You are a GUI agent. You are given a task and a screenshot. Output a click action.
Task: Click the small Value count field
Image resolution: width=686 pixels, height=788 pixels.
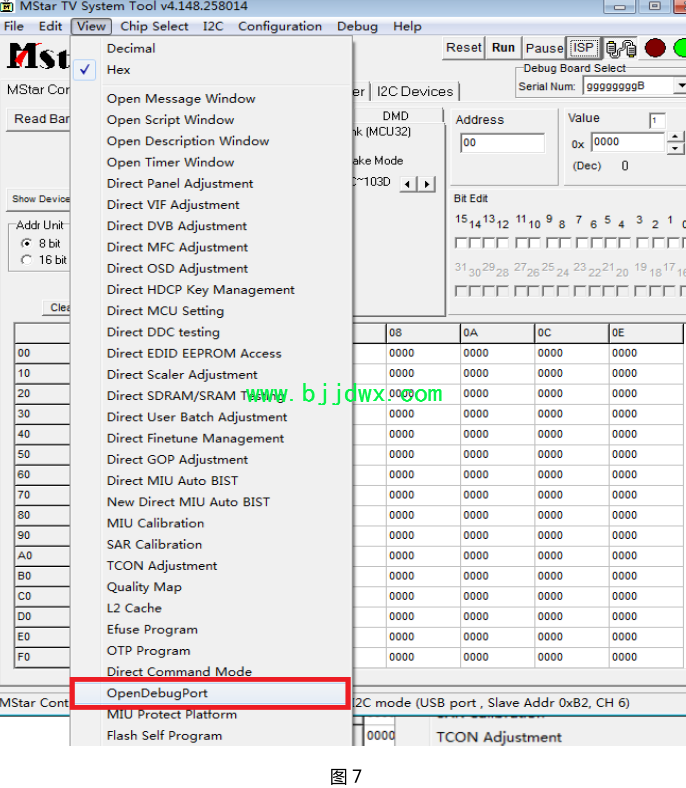tap(657, 121)
